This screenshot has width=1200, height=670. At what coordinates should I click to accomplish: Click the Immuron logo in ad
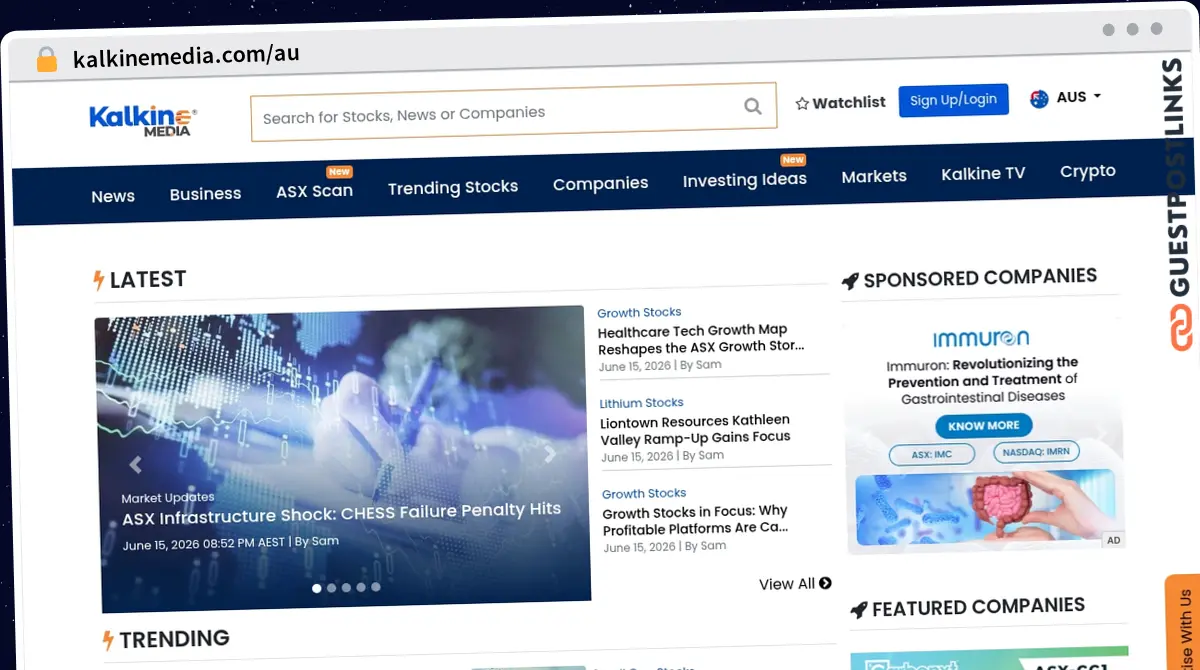click(x=980, y=339)
